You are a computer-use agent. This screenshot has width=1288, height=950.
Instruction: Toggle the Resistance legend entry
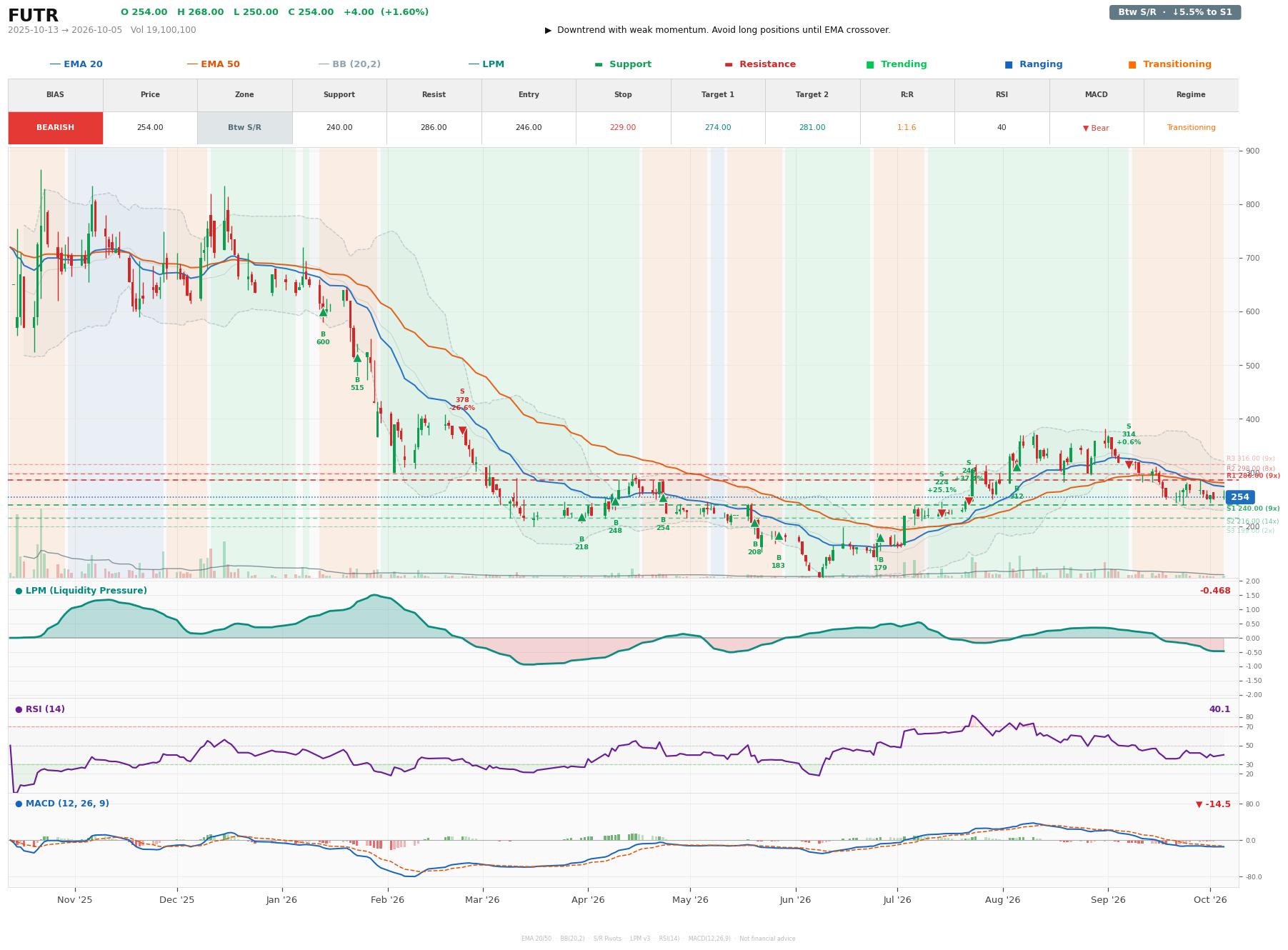[x=760, y=64]
